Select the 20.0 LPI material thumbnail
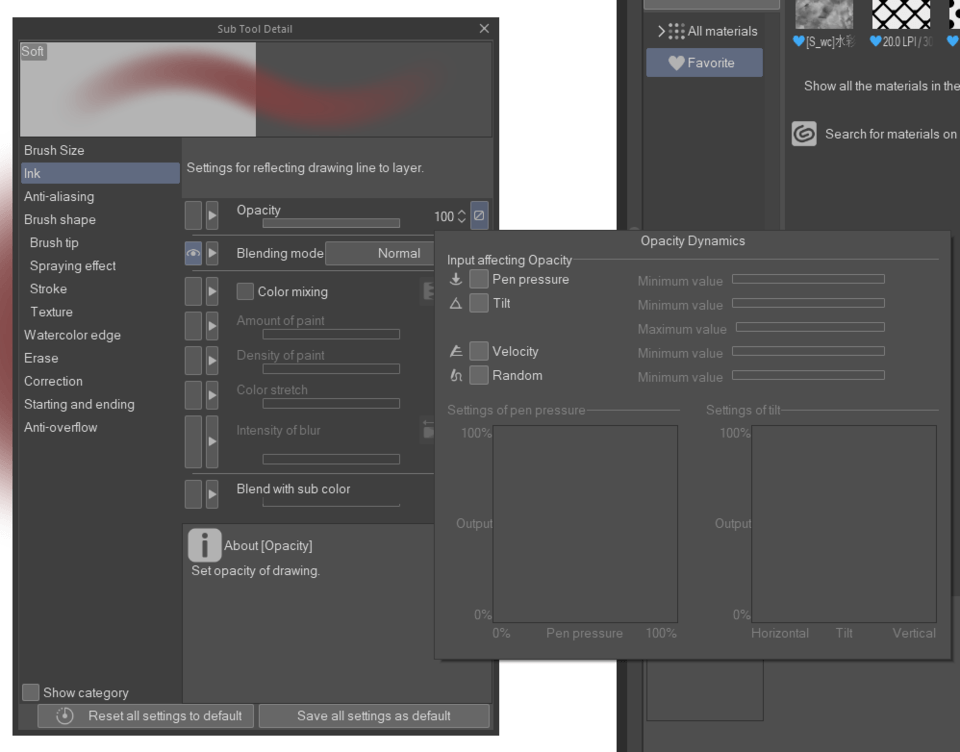 [x=901, y=15]
